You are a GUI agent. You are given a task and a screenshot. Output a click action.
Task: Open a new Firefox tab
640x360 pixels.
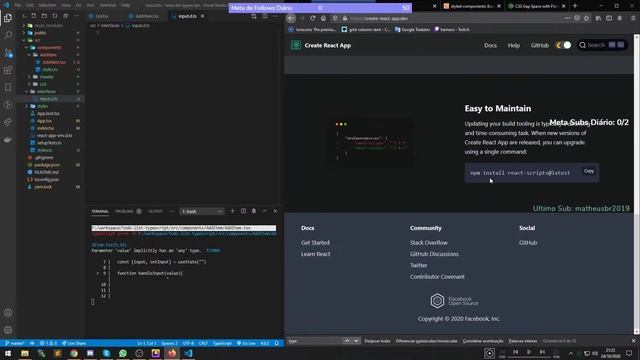tap(575, 6)
